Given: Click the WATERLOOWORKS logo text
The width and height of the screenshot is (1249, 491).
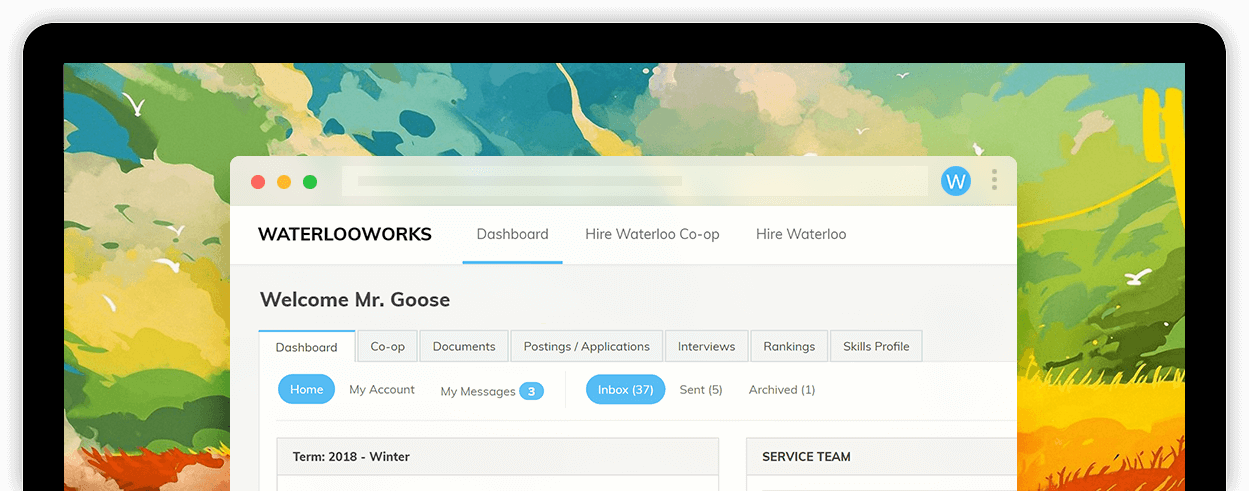Looking at the screenshot, I should [x=345, y=234].
